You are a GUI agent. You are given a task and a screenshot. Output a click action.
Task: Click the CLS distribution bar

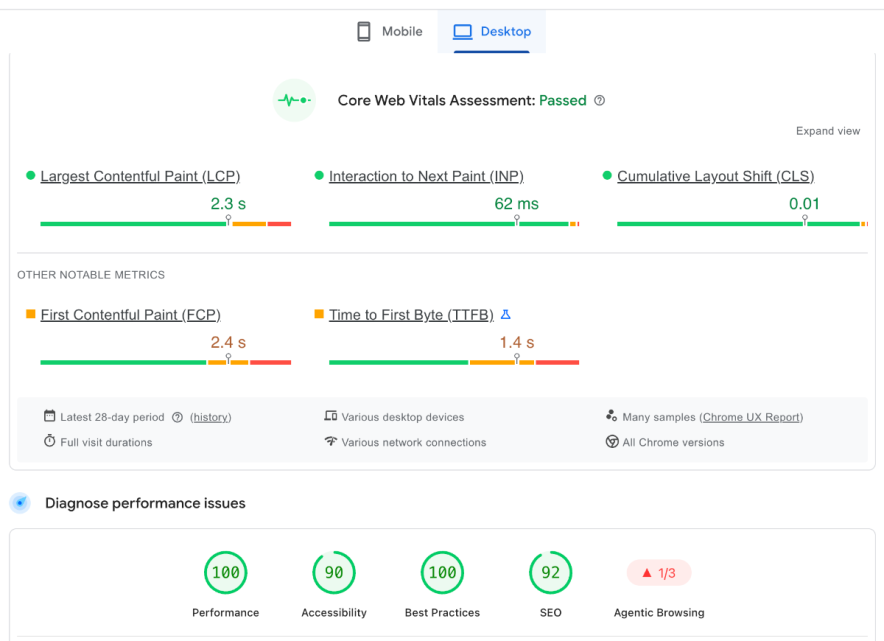[742, 224]
